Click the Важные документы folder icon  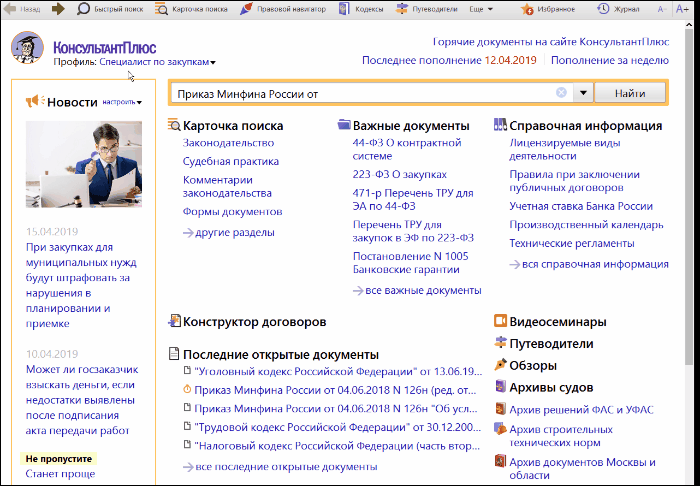click(x=344, y=125)
